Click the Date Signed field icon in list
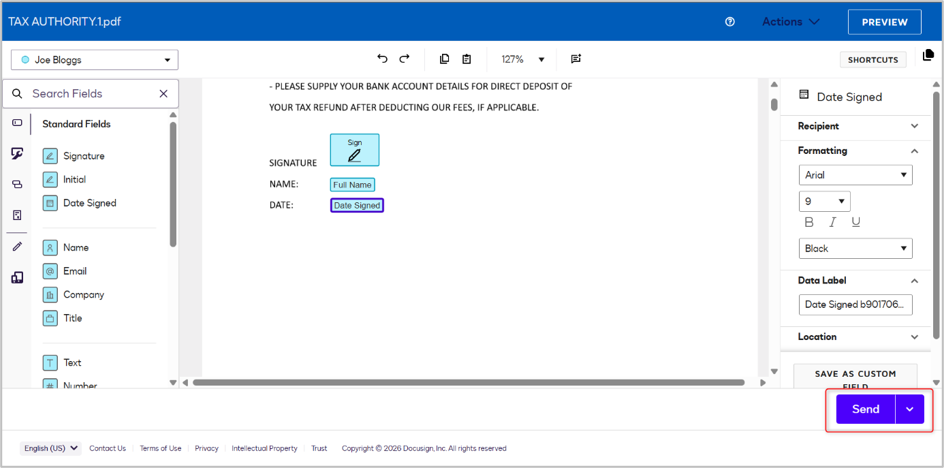 50,203
